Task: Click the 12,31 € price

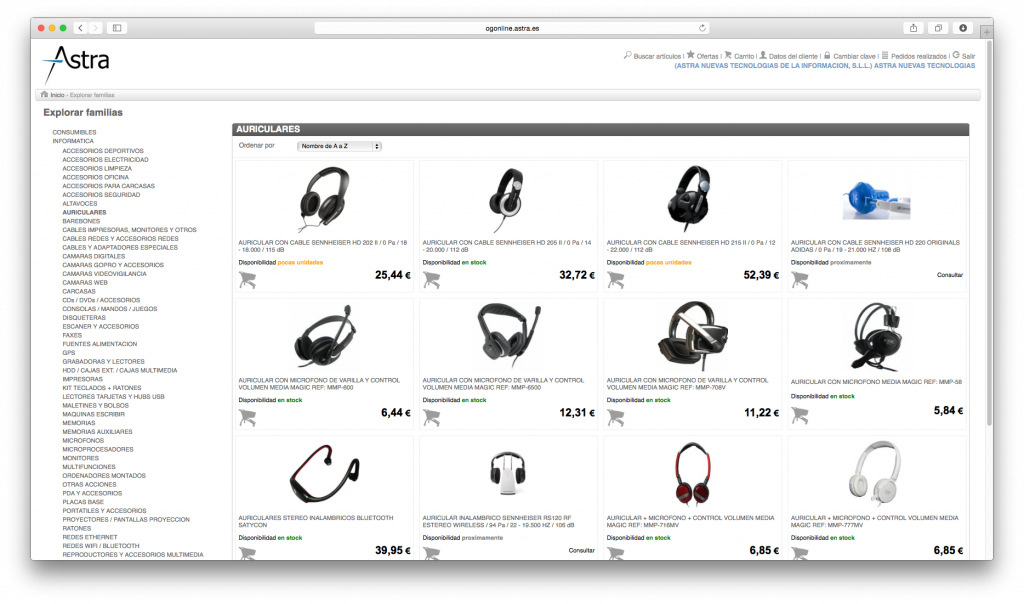Action: pyautogui.click(x=577, y=413)
